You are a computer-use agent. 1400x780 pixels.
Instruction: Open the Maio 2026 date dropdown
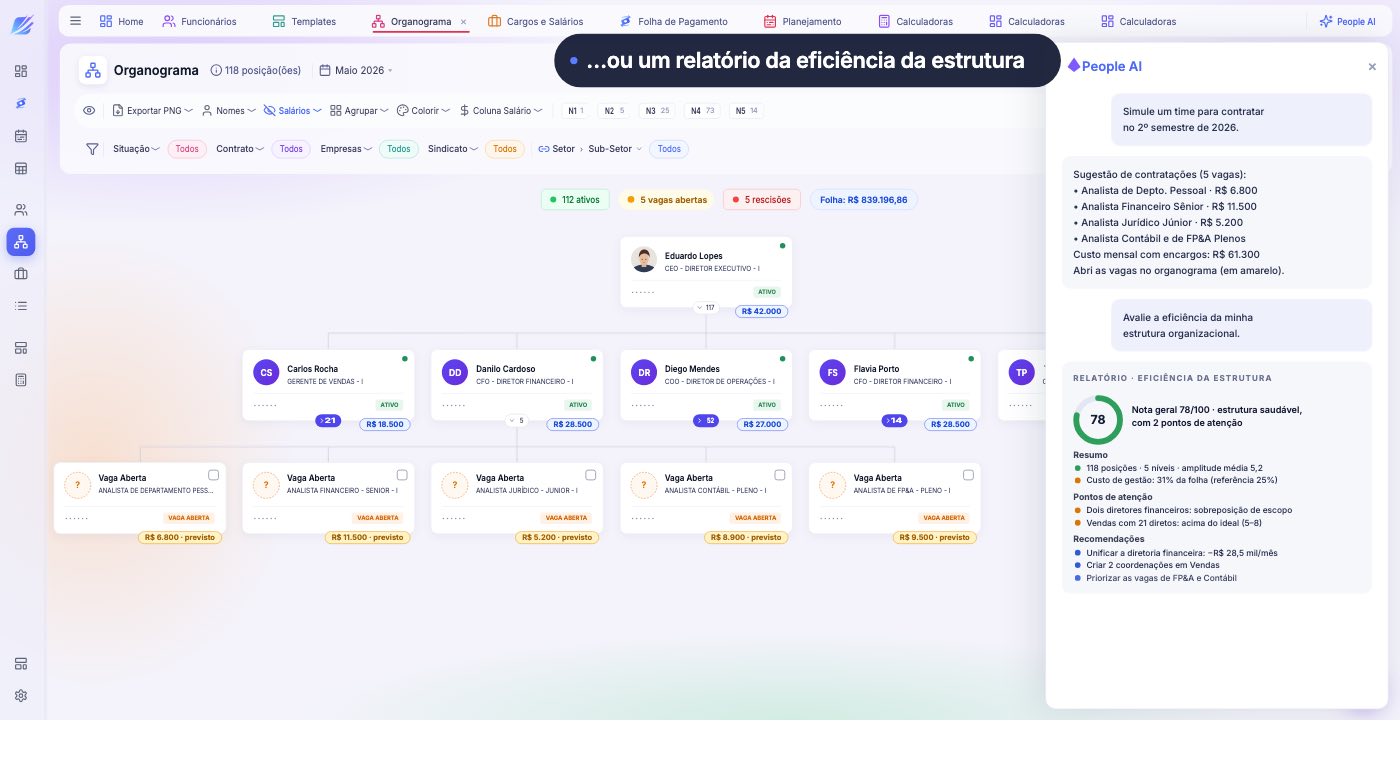356,70
